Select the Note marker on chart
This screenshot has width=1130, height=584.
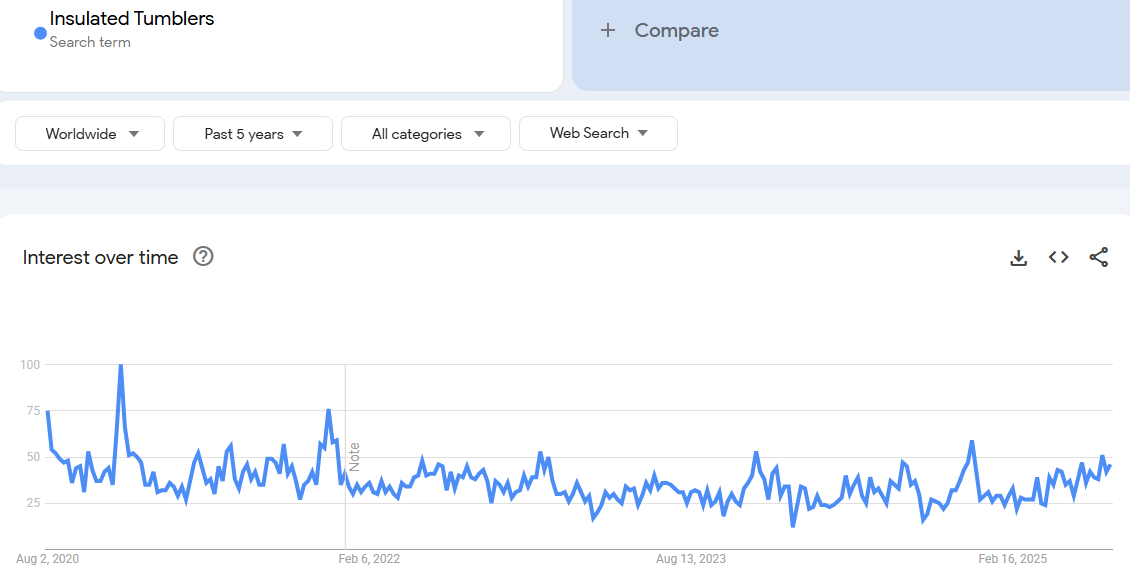[x=354, y=457]
